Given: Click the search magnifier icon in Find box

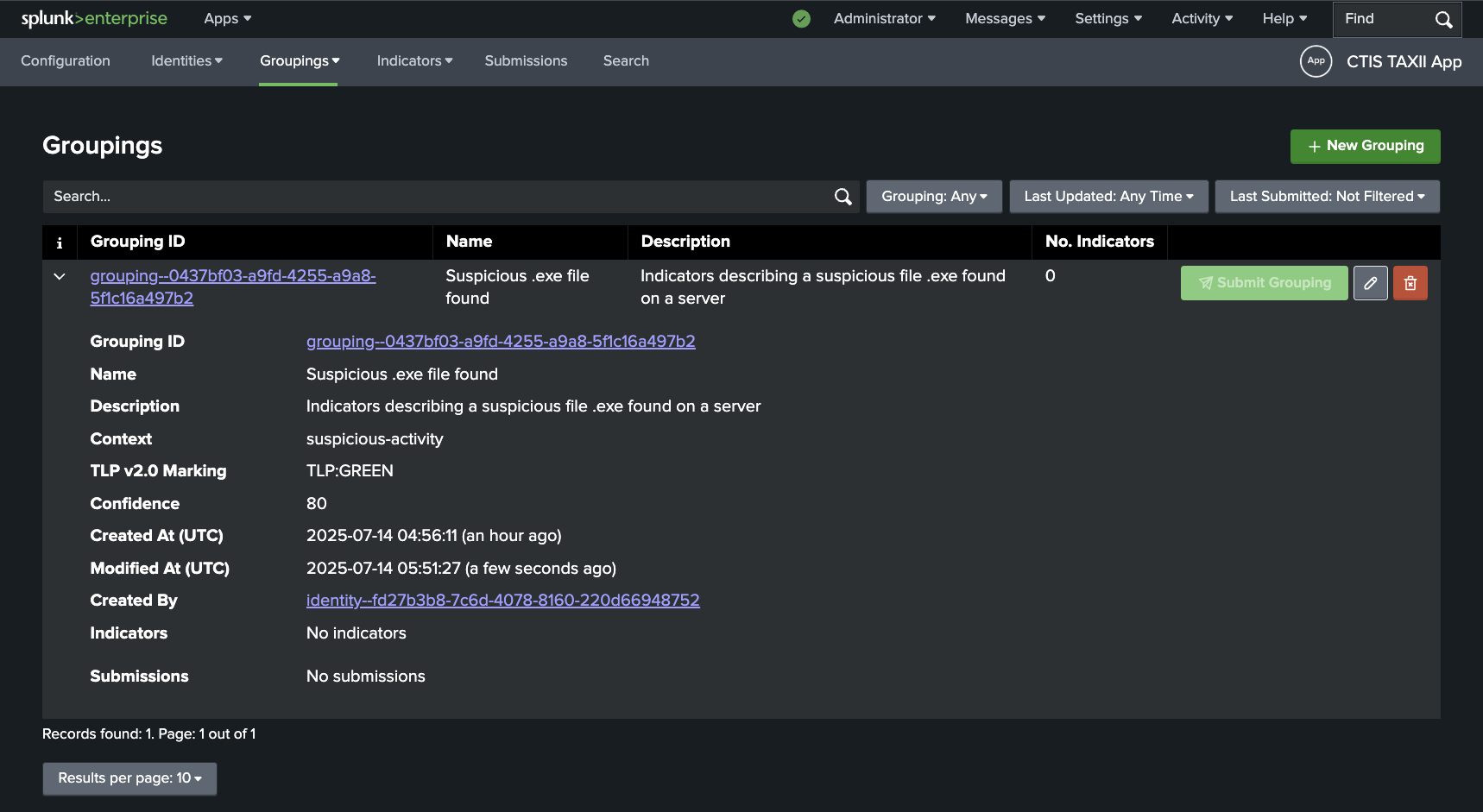Looking at the screenshot, I should point(1443,19).
